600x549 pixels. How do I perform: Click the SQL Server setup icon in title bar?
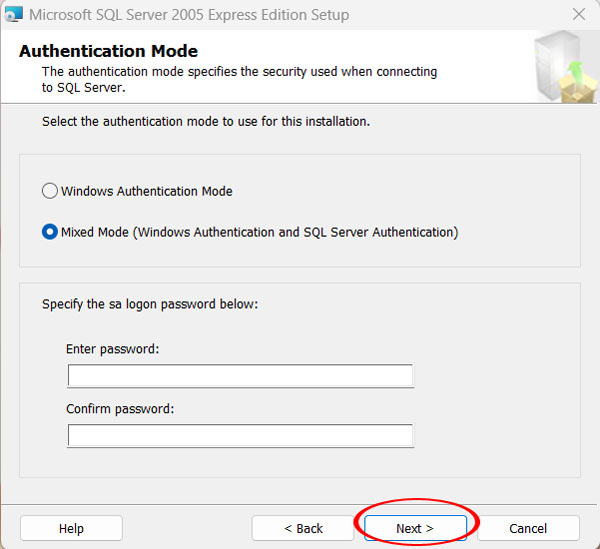14,15
